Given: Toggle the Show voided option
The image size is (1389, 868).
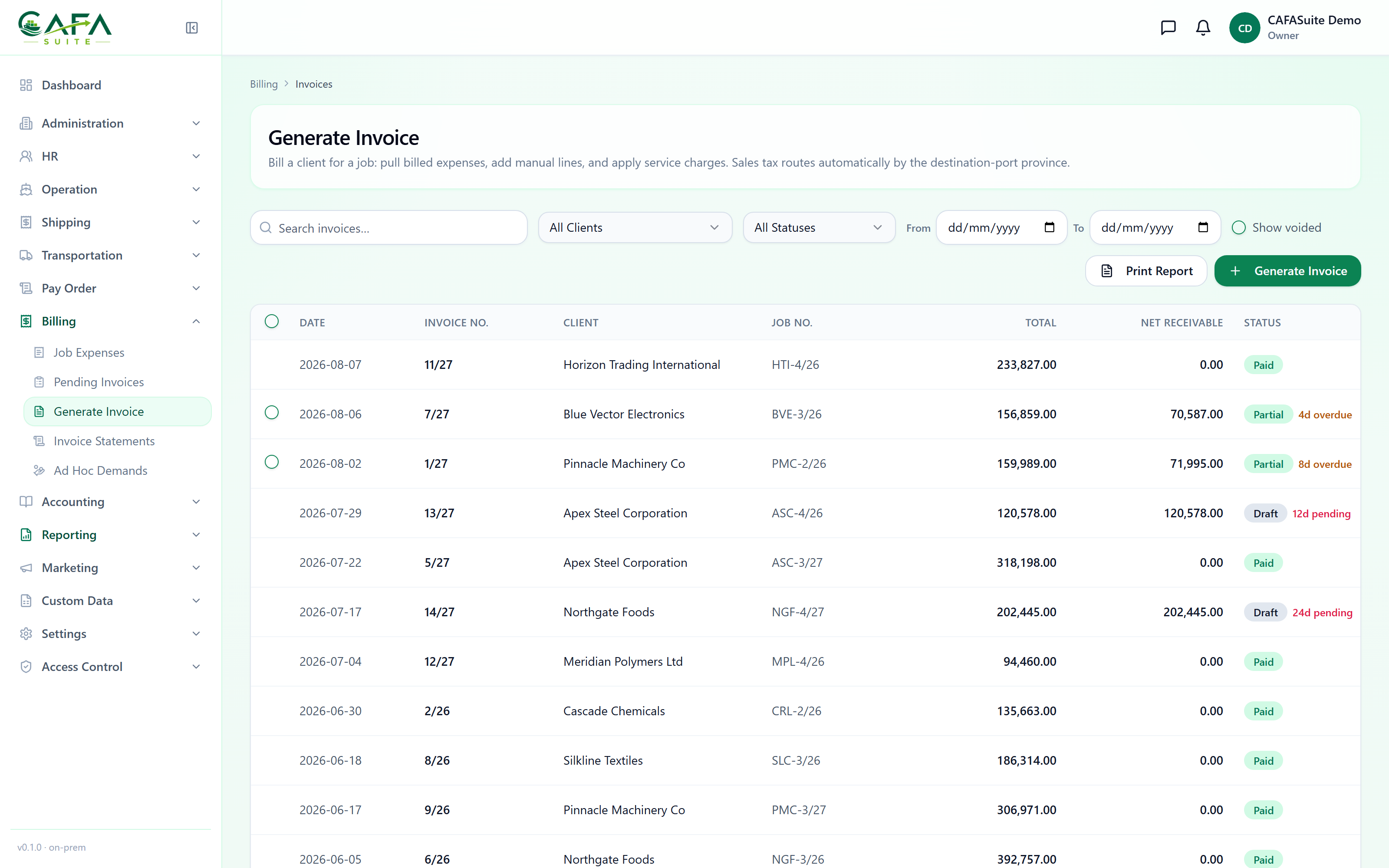Looking at the screenshot, I should pyautogui.click(x=1239, y=227).
